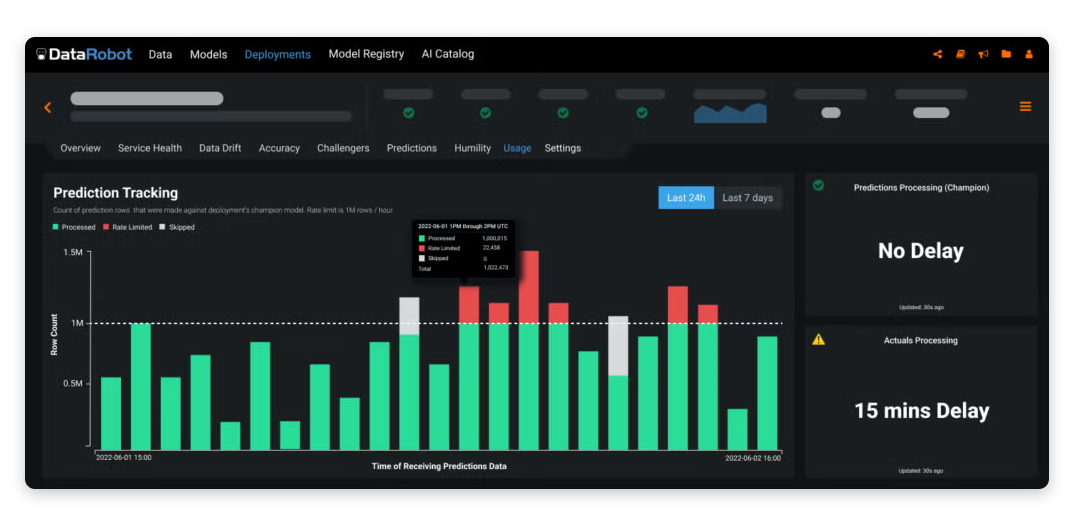Open the Settings tab

563,148
